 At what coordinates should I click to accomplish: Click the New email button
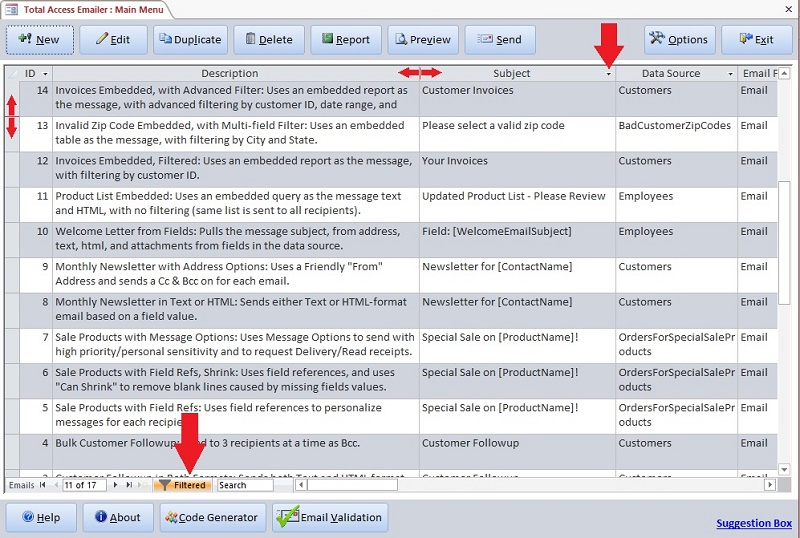(40, 40)
